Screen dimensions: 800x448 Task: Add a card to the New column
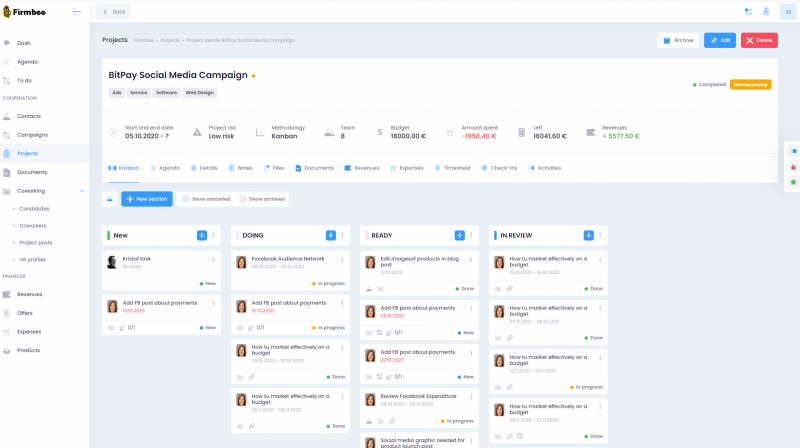[202, 235]
